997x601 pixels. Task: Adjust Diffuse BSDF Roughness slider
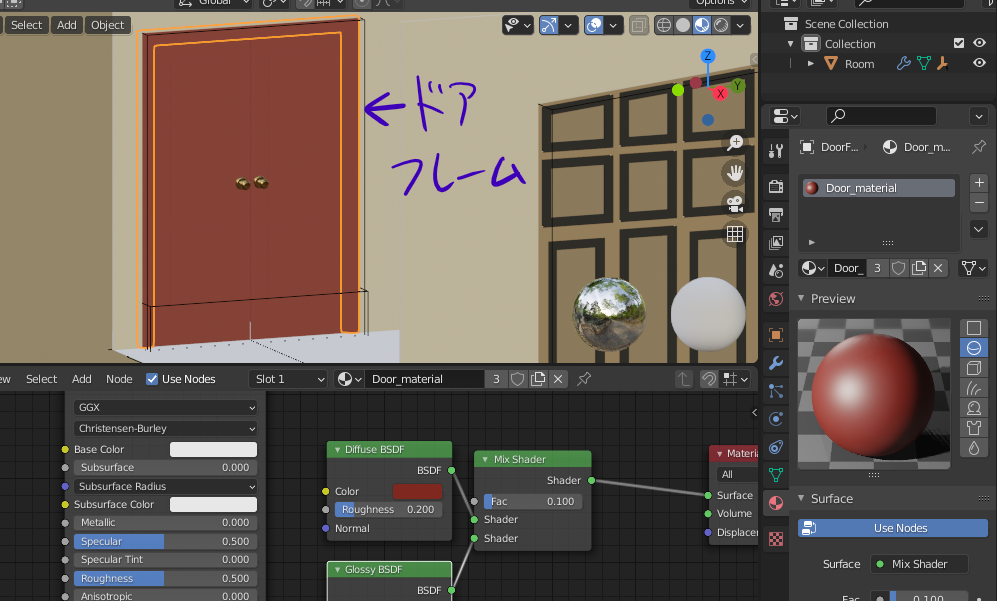point(388,510)
